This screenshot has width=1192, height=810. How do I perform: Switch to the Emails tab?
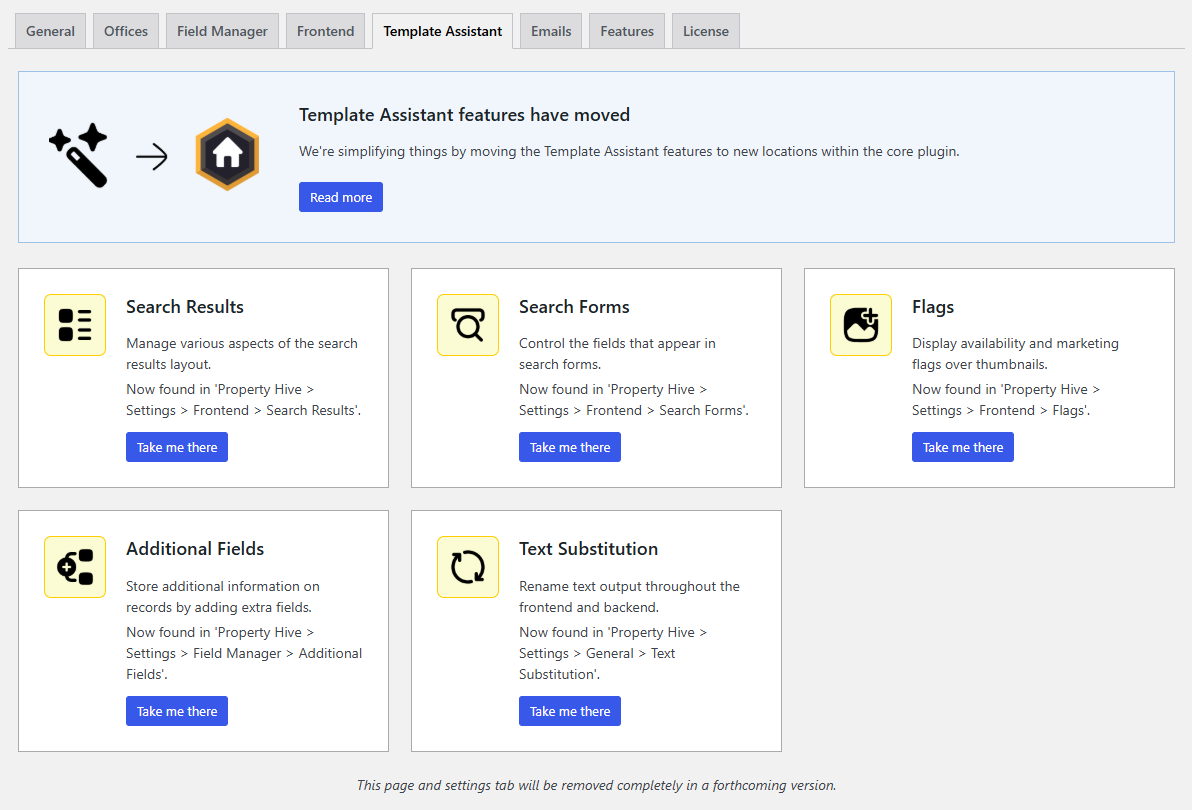(551, 31)
